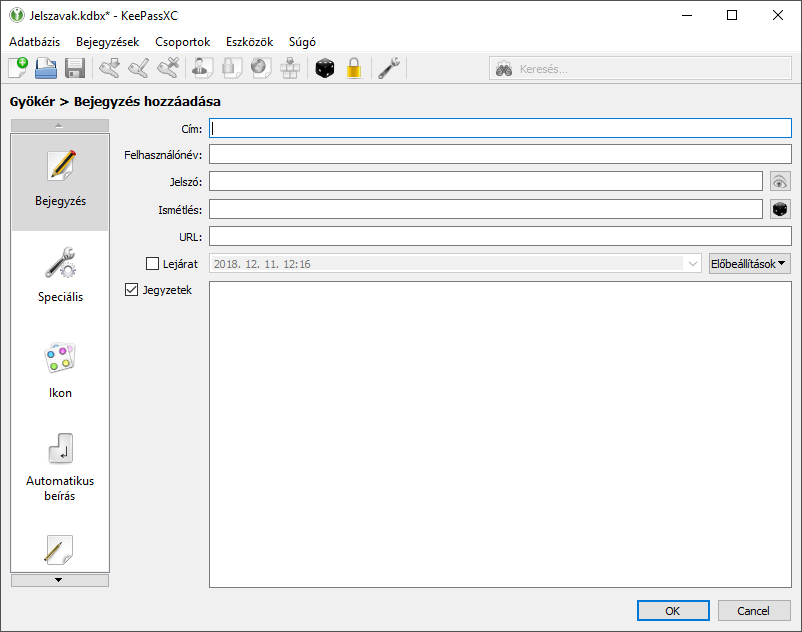Click the Cancel button
802x632 pixels.
pos(754,611)
